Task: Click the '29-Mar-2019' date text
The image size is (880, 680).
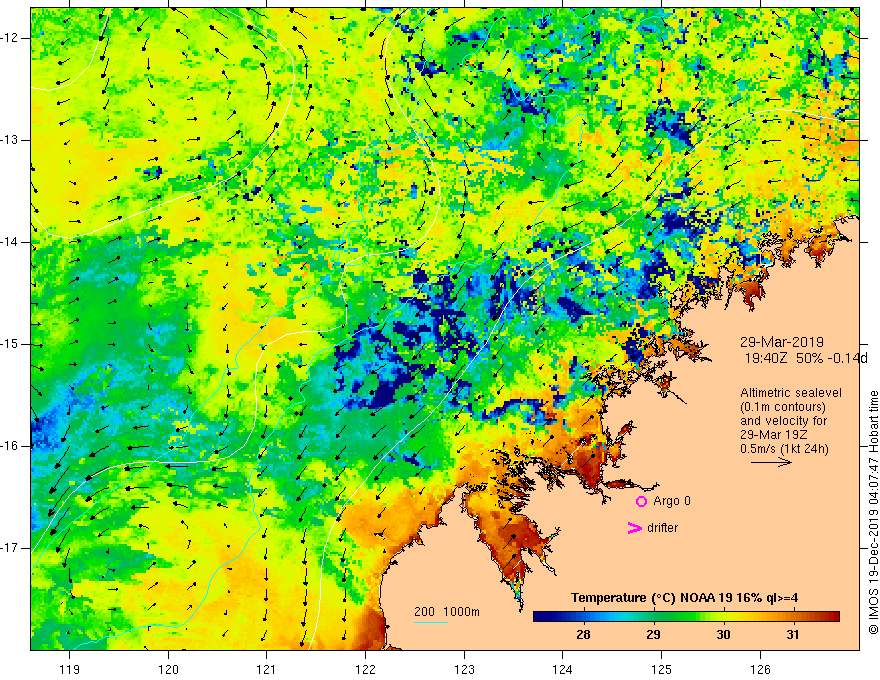Action: coord(782,342)
